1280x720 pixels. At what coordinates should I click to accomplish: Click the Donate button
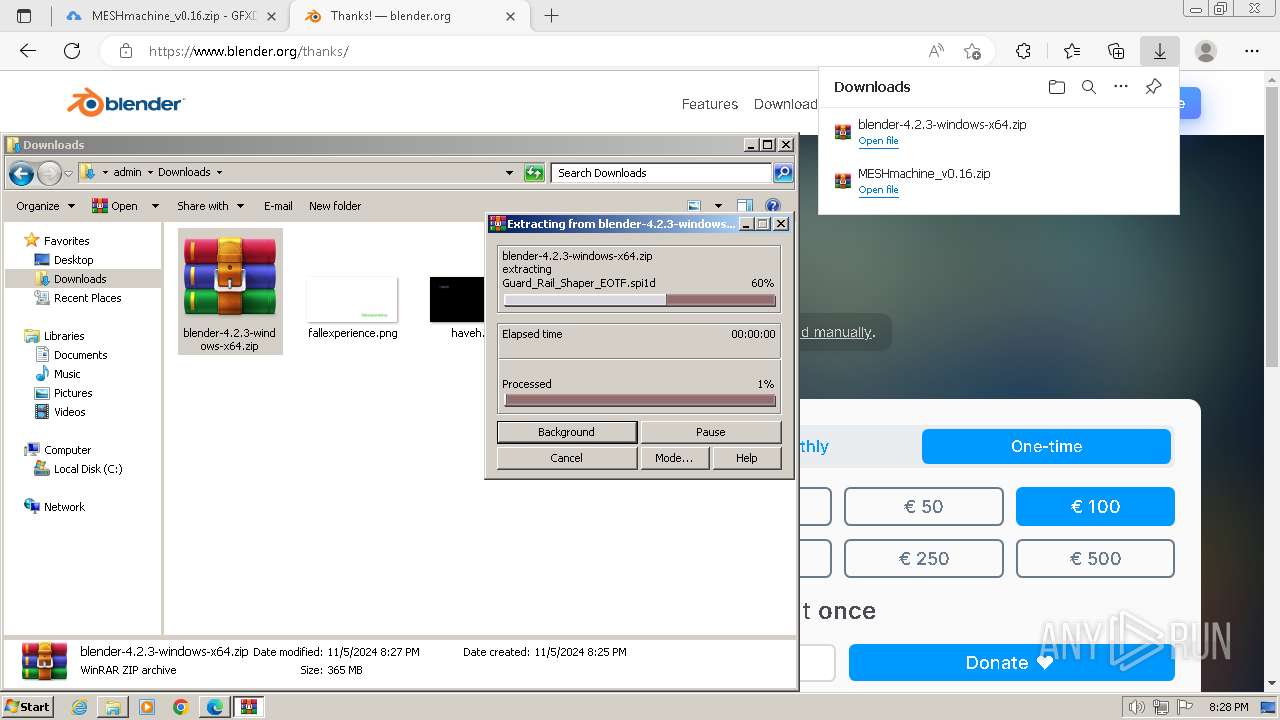coord(1011,663)
